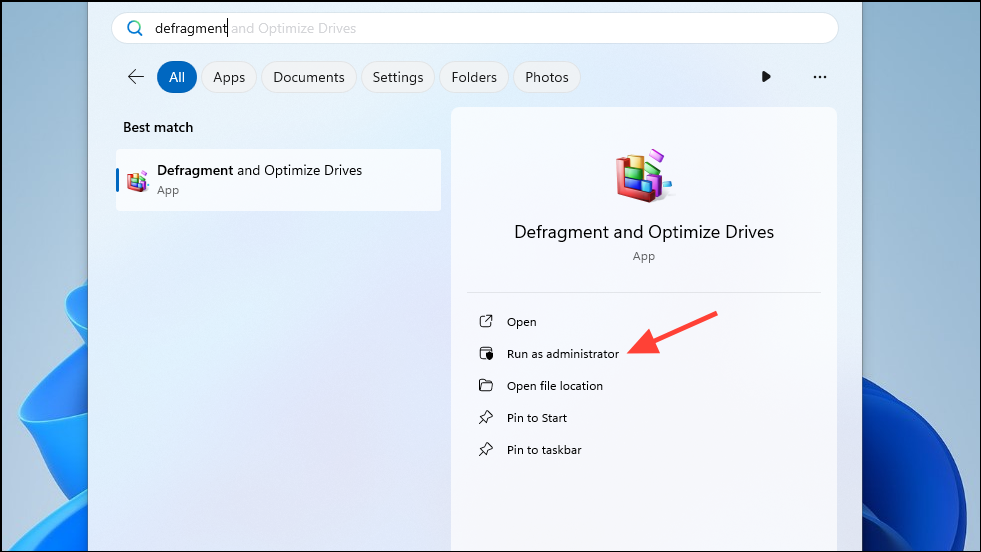Image resolution: width=981 pixels, height=552 pixels.
Task: Switch to the Folders filter tab
Action: 474,77
